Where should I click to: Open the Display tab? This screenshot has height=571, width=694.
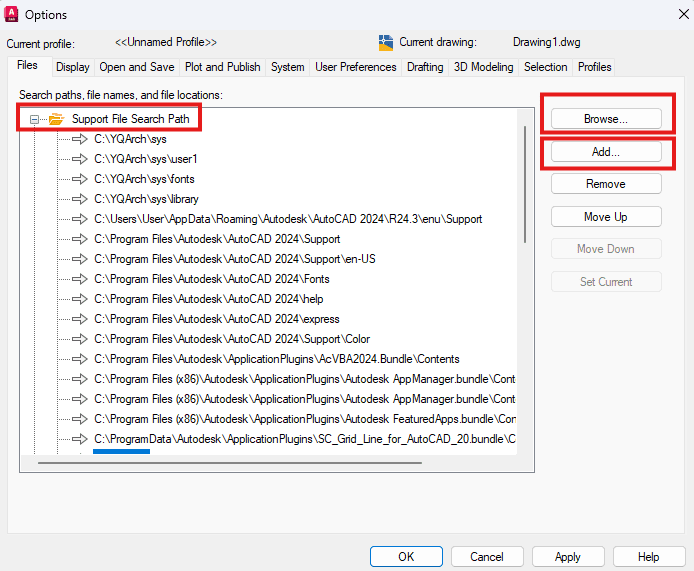pyautogui.click(x=73, y=67)
